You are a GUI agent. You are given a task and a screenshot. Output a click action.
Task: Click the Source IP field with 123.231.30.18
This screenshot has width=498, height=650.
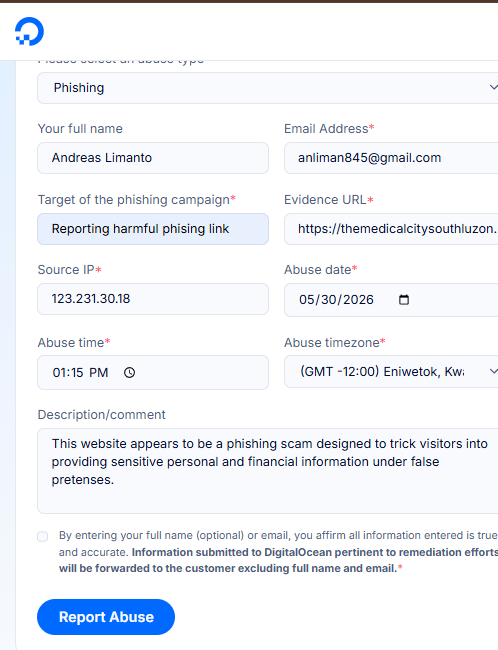(153, 299)
